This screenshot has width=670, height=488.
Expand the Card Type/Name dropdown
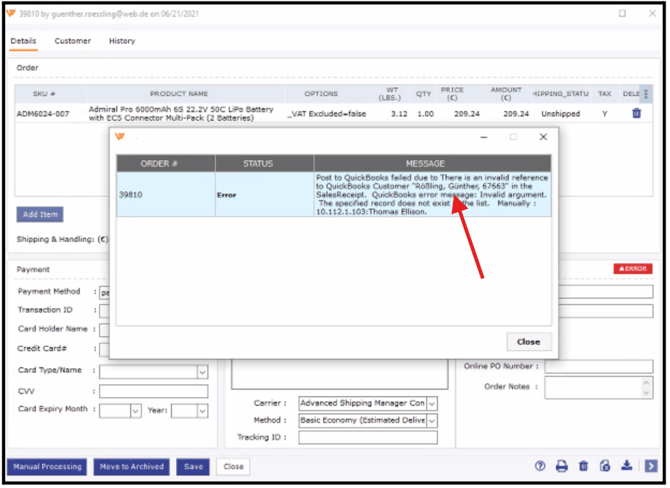202,371
